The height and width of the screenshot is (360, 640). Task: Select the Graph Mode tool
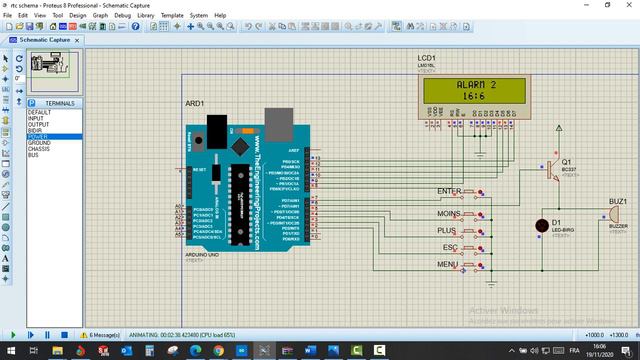click(x=6, y=153)
